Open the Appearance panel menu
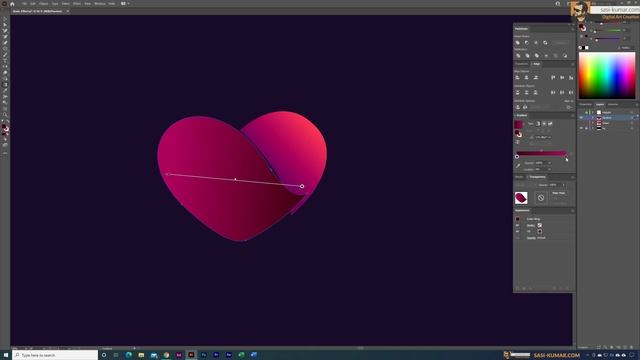The image size is (640, 360). [572, 211]
